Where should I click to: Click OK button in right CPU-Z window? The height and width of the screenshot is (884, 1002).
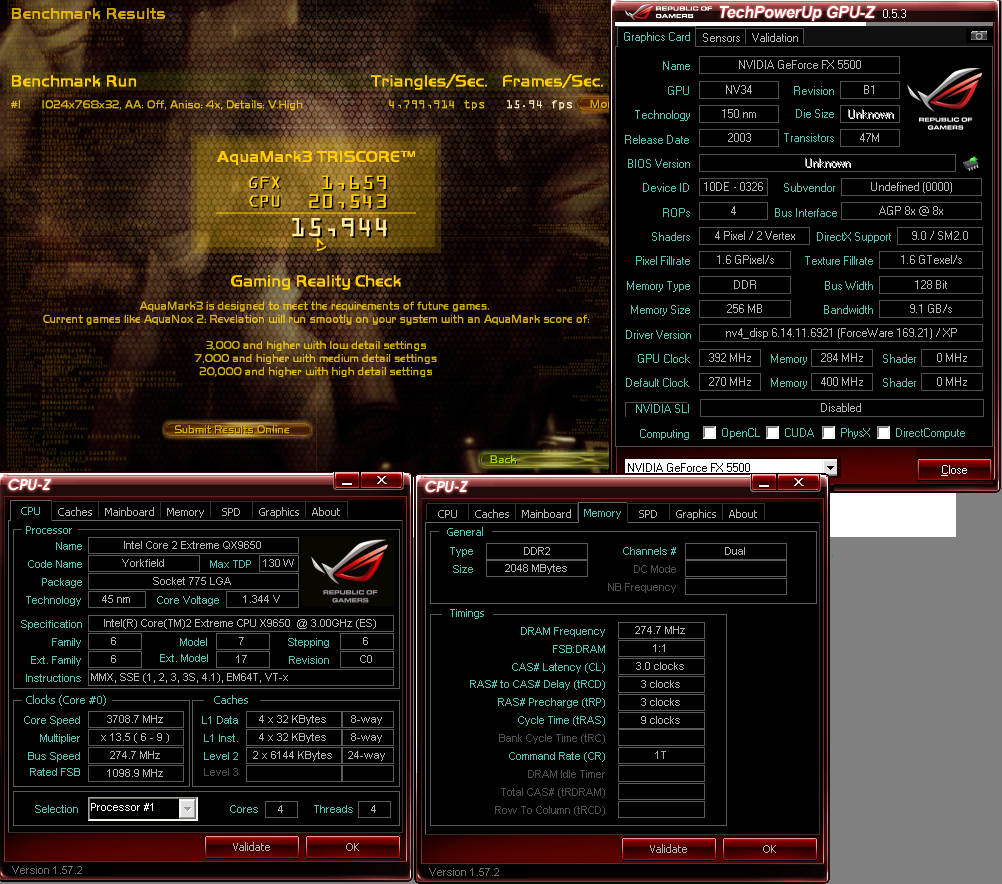pyautogui.click(x=769, y=849)
